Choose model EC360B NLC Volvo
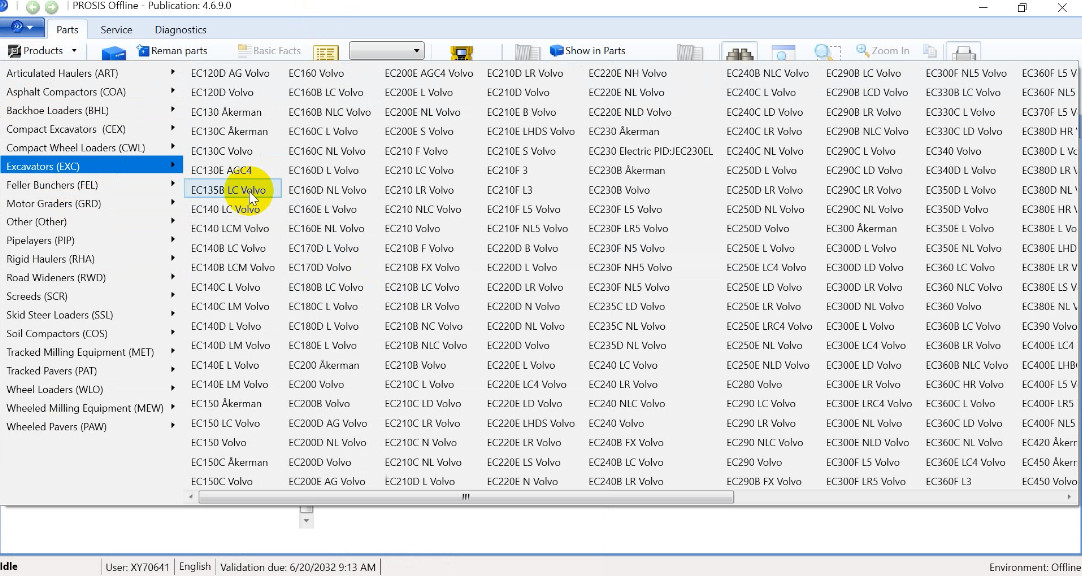 (967, 365)
